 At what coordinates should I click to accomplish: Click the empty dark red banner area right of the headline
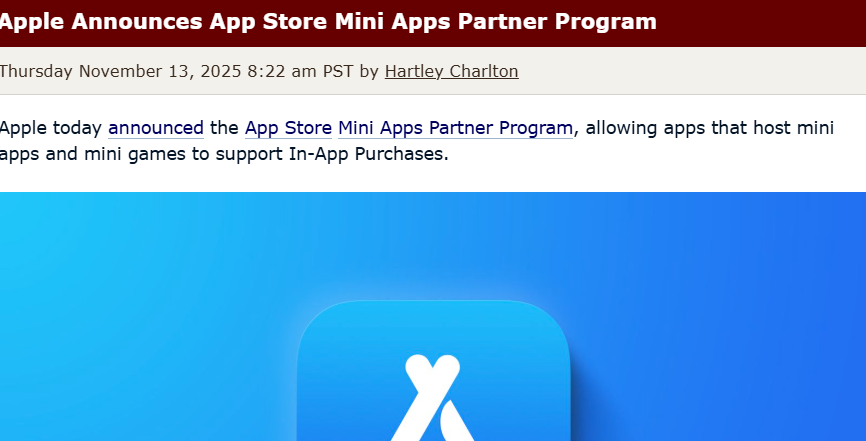(x=761, y=22)
